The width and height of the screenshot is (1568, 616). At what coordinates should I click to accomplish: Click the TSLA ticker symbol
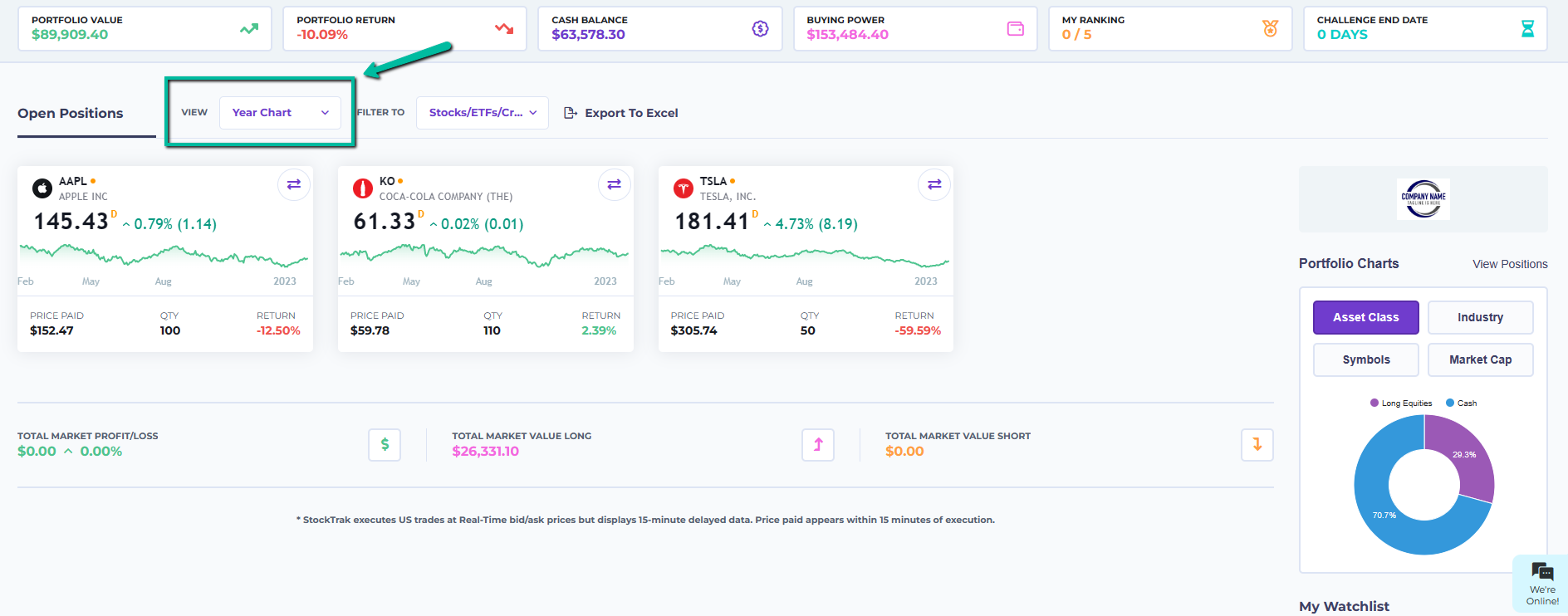point(713,181)
